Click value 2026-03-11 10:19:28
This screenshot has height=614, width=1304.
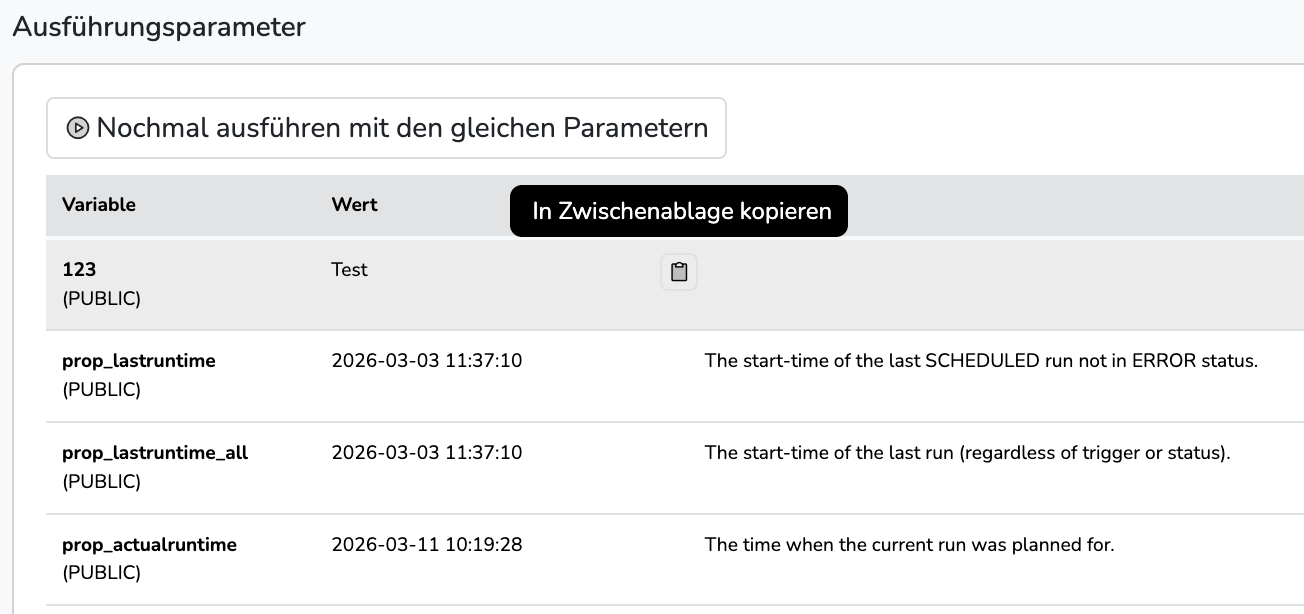[426, 545]
